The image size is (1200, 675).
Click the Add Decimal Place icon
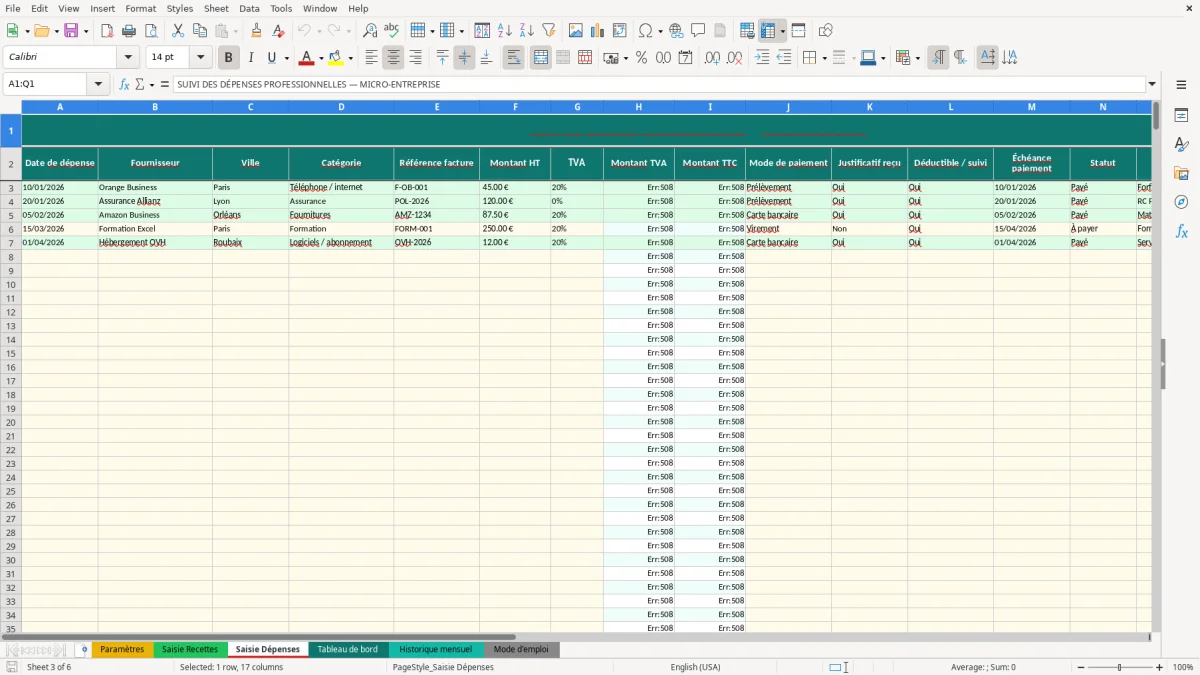click(x=712, y=58)
